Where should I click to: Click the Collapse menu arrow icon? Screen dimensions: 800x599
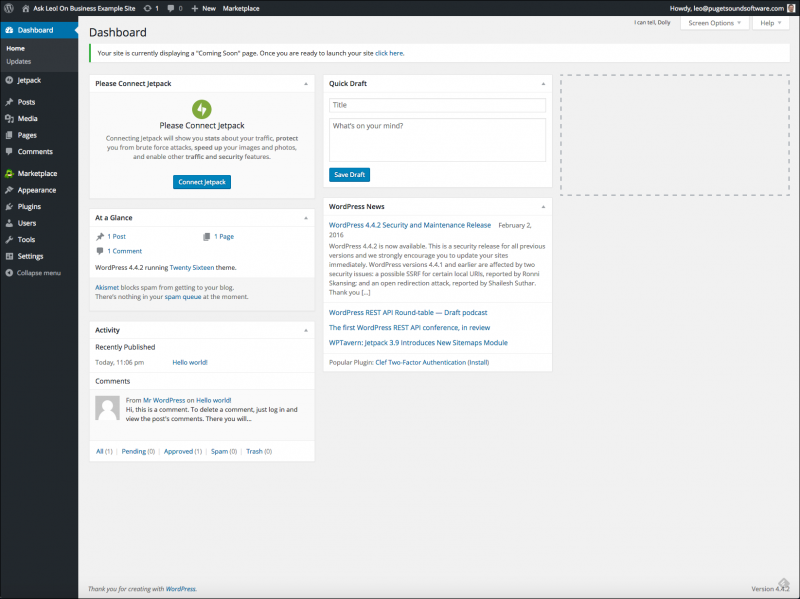point(9,273)
